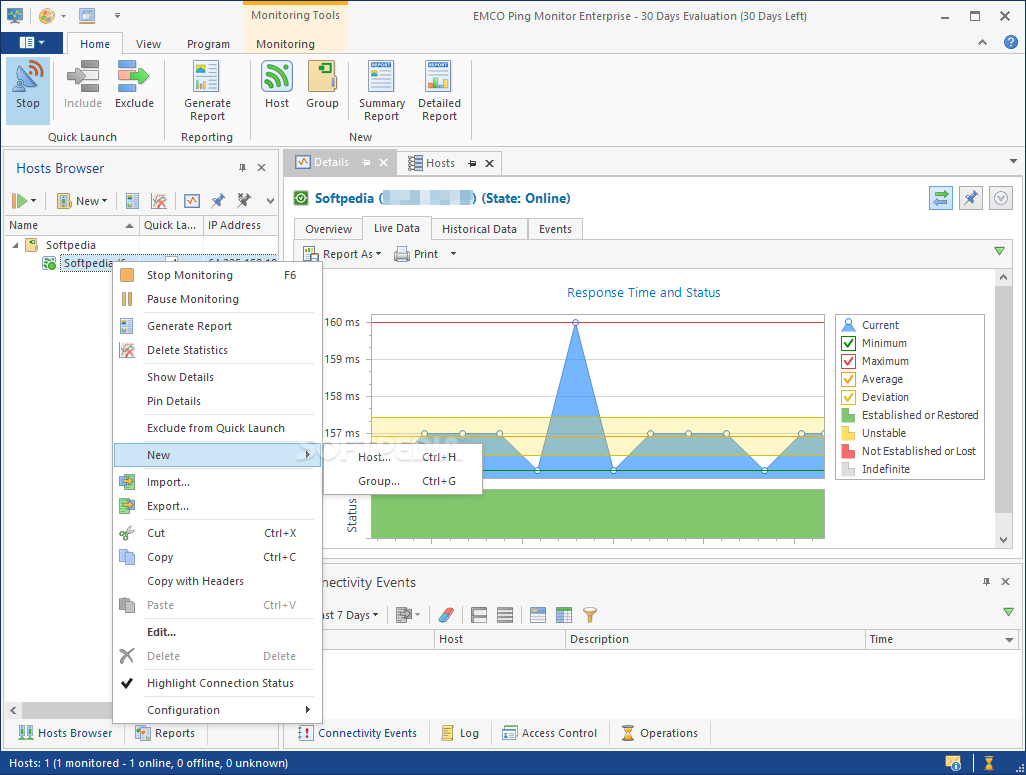The width and height of the screenshot is (1026, 775).
Task: Click the Unstable yellow legend swatch
Action: [x=848, y=433]
